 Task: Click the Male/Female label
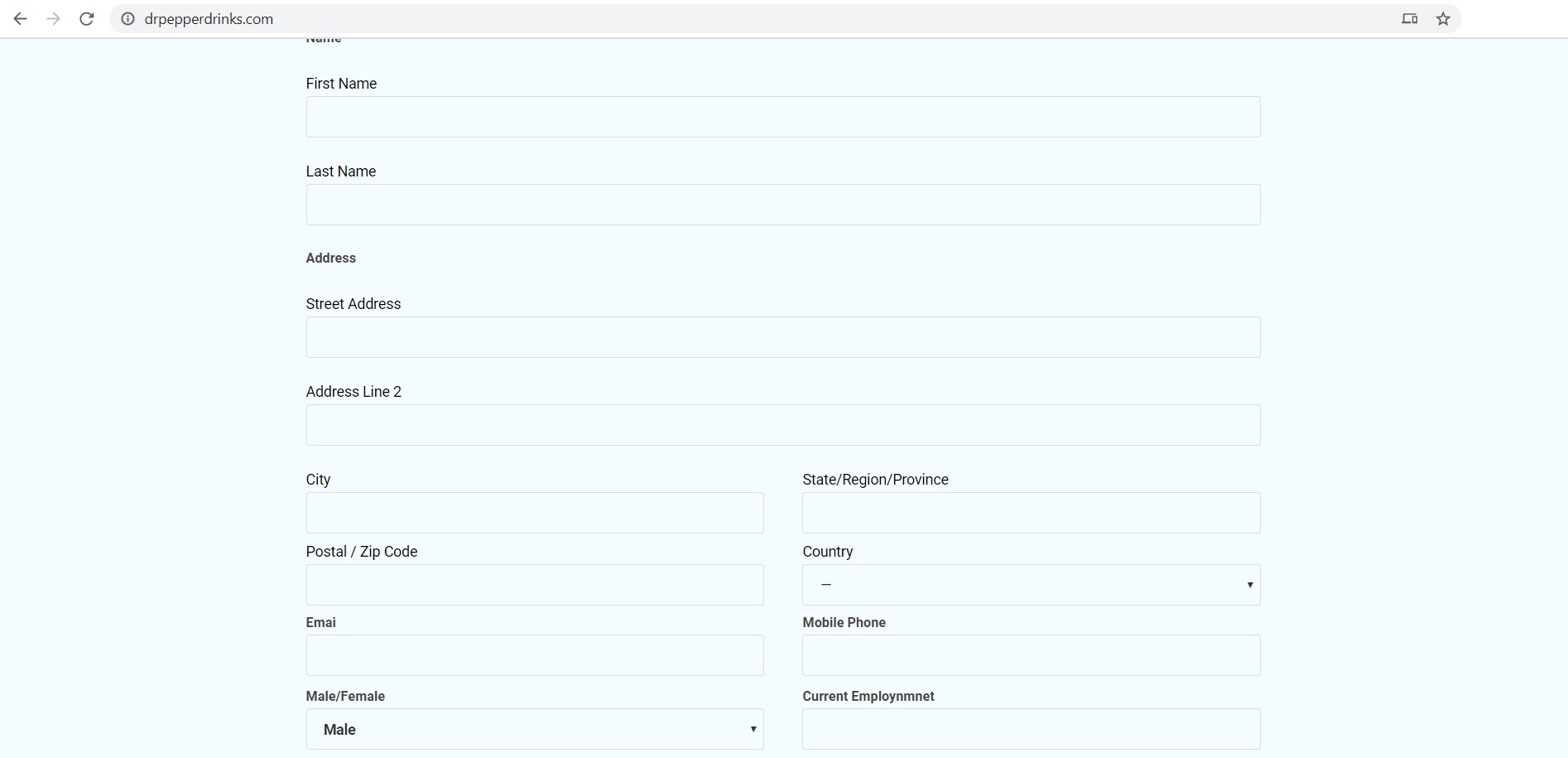click(x=345, y=697)
